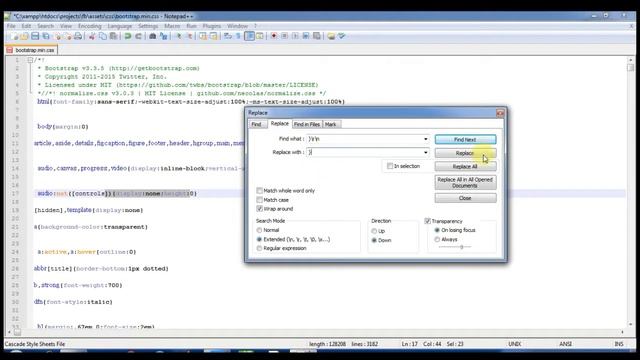Click the Cut toolbar icon
The height and width of the screenshot is (360, 640).
point(92,36)
